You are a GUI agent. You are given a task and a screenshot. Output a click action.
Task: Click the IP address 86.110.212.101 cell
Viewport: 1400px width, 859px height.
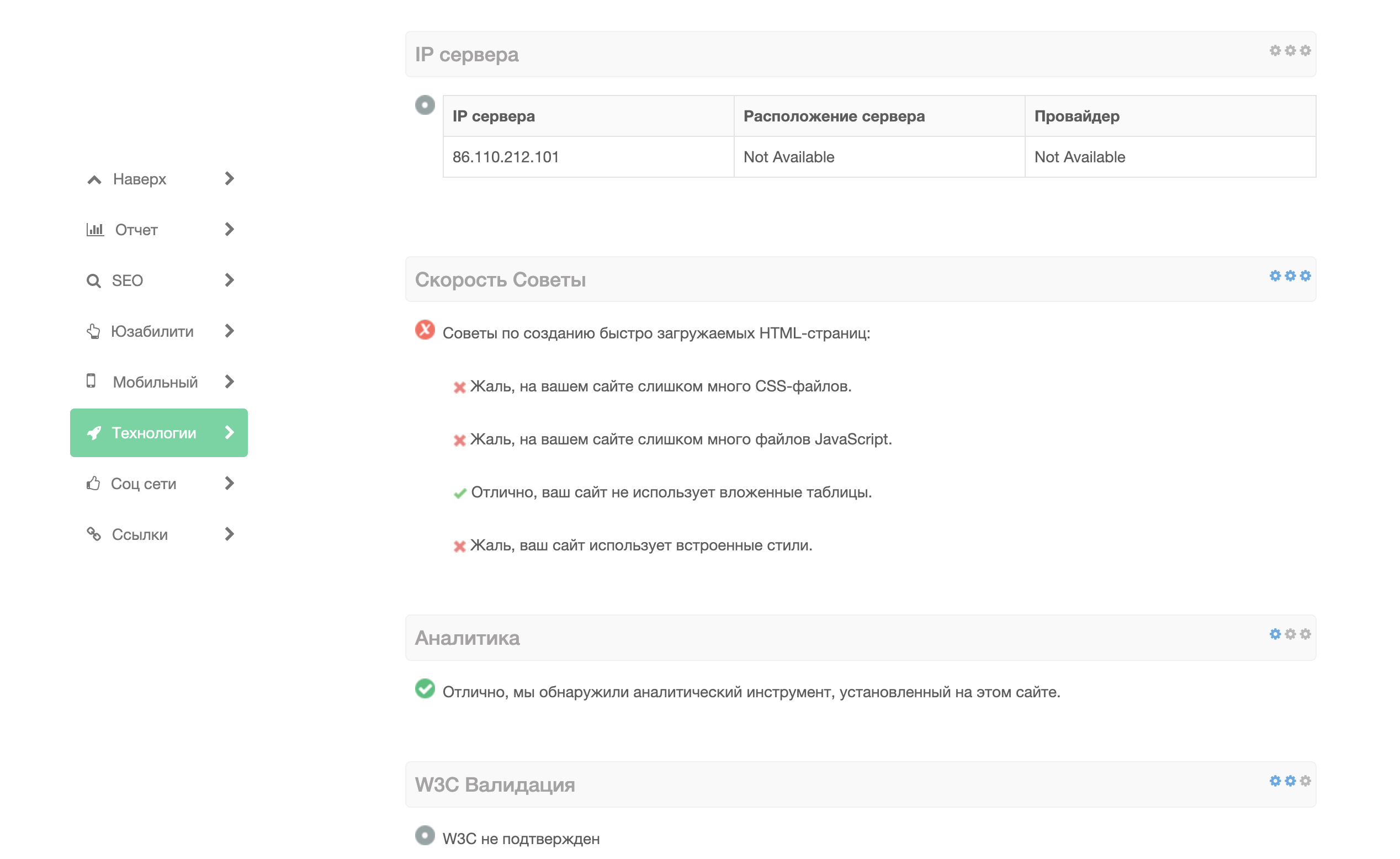(506, 157)
